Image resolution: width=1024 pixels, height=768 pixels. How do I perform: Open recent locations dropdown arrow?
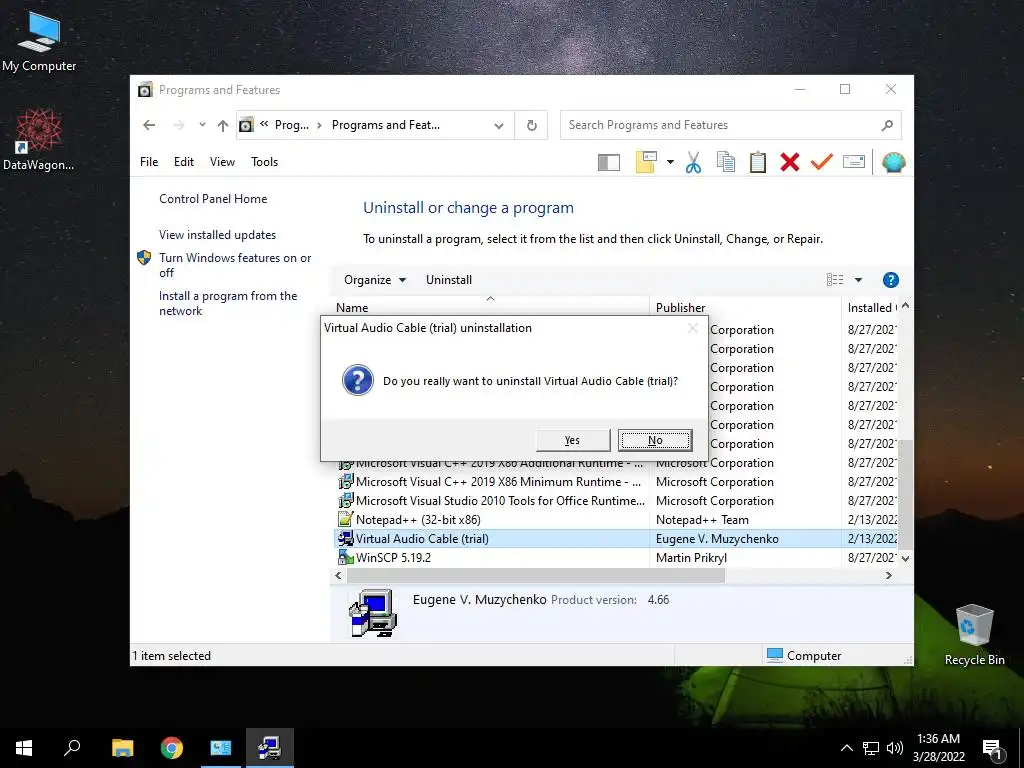(x=202, y=125)
